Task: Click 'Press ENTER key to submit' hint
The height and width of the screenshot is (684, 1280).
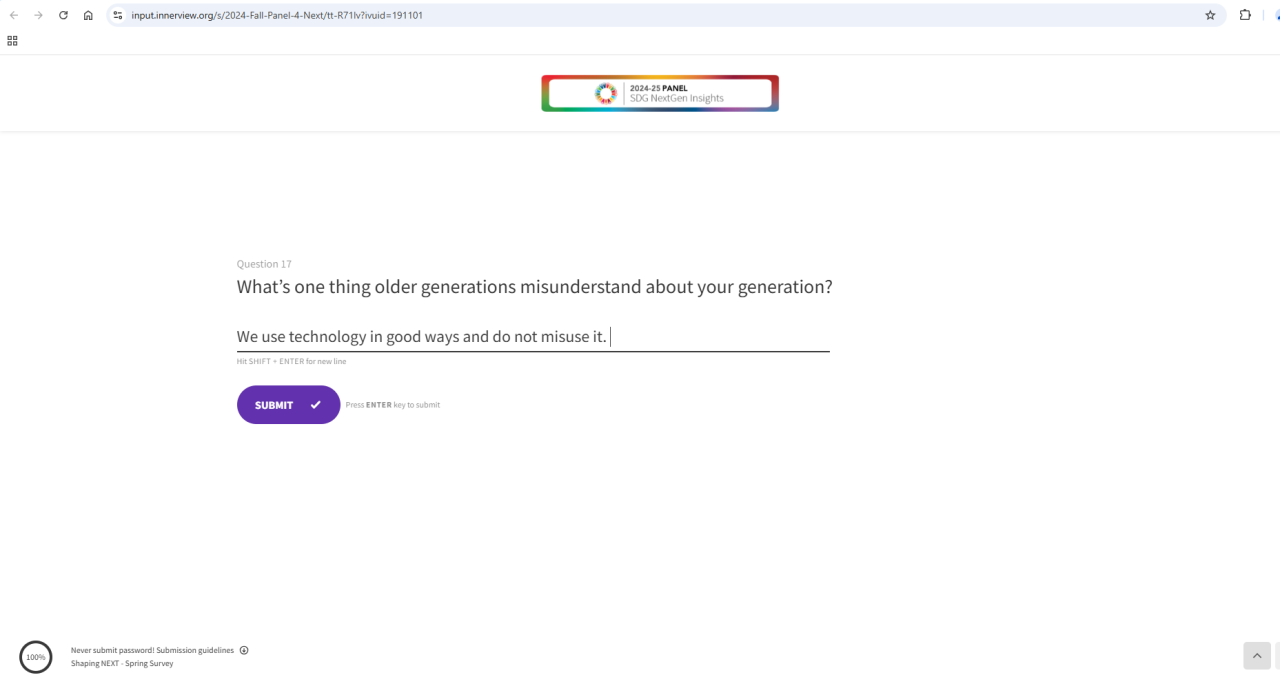Action: (392, 405)
